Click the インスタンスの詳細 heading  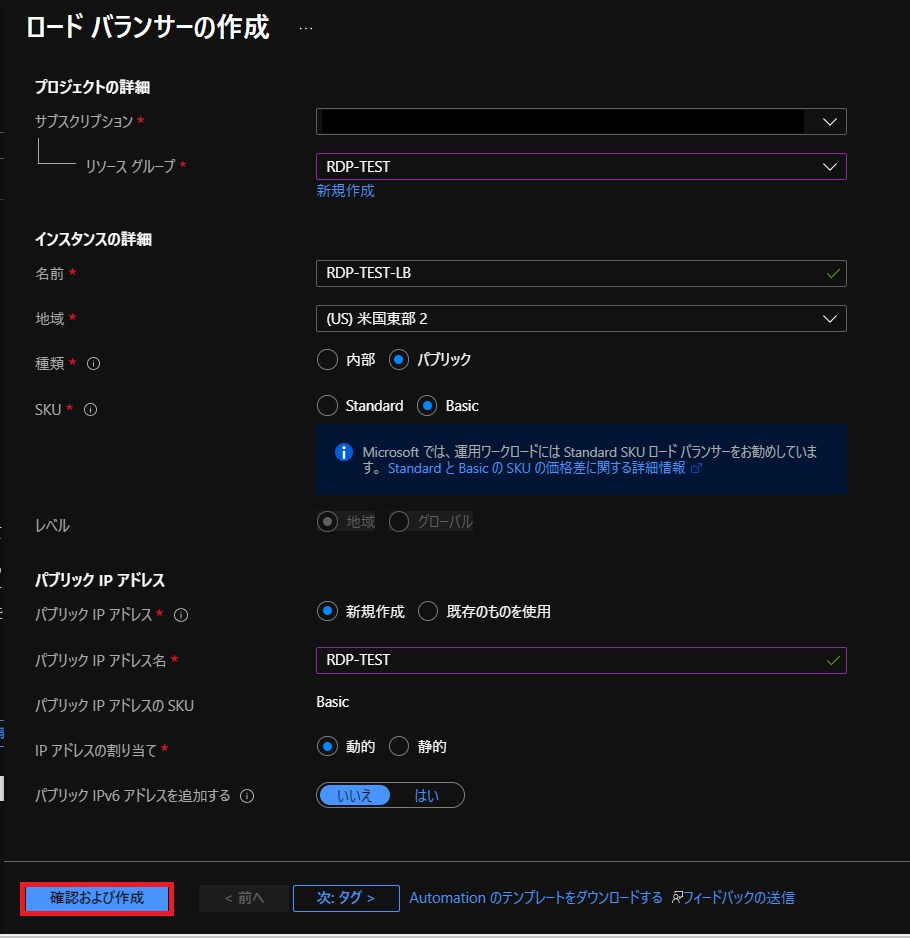[93, 239]
